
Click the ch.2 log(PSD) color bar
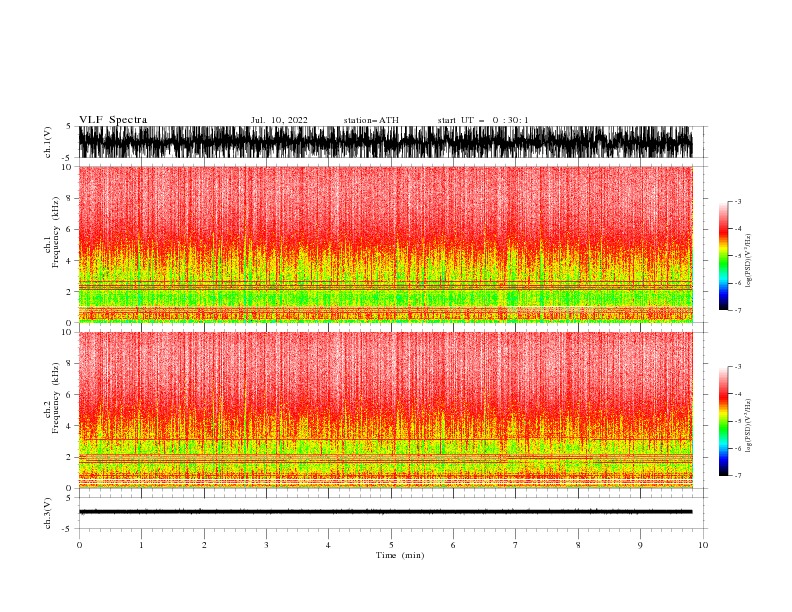click(723, 421)
